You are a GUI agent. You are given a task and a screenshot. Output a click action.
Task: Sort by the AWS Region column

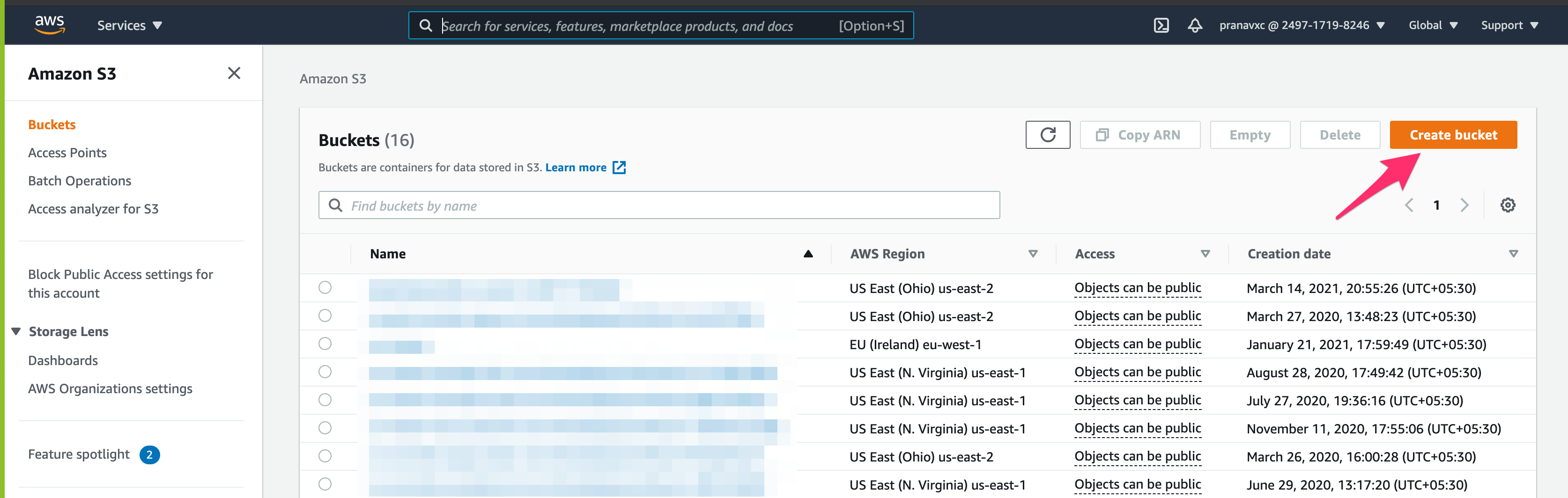[x=1032, y=254]
